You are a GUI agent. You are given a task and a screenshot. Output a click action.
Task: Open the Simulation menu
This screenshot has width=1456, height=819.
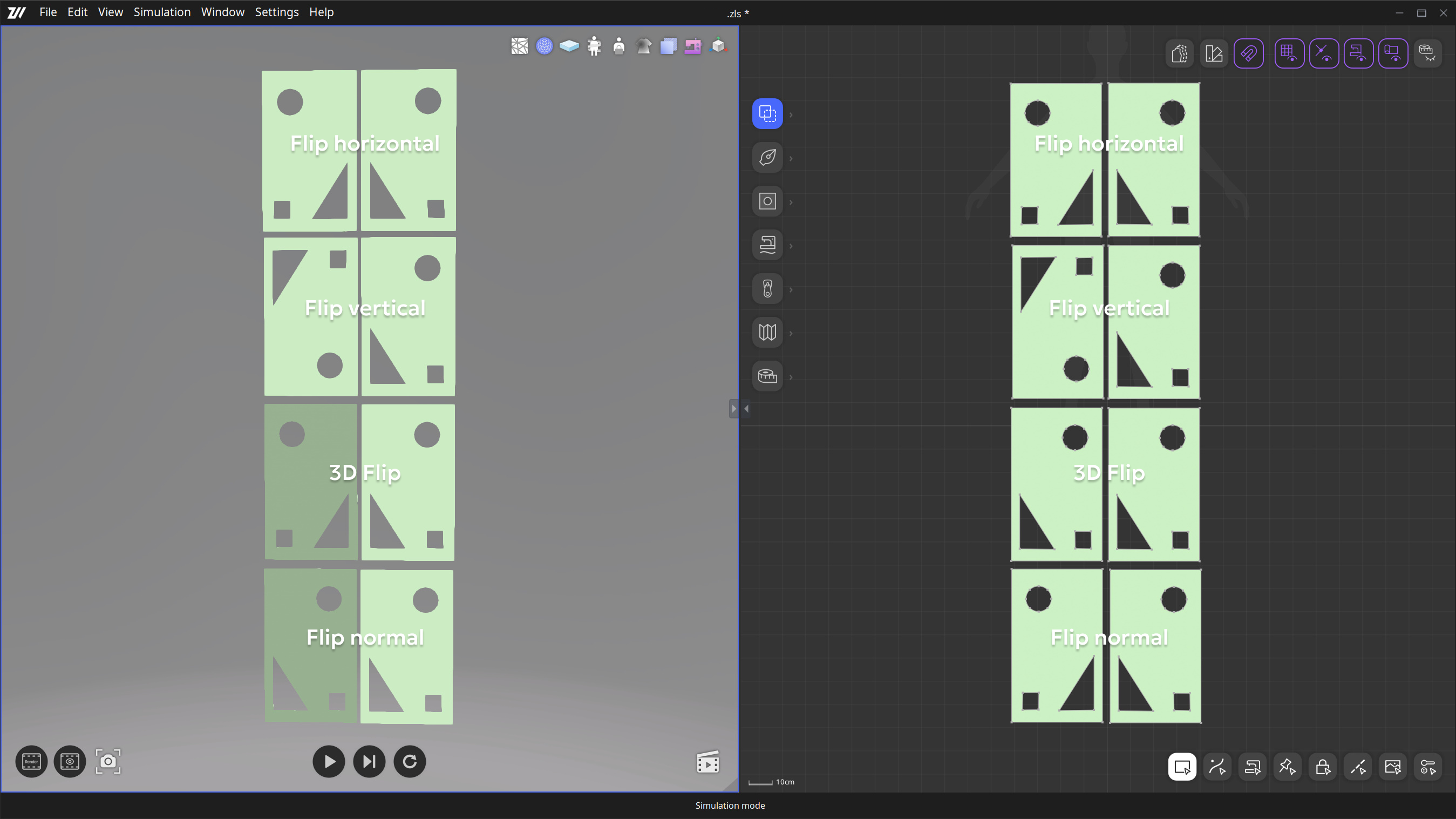point(162,12)
